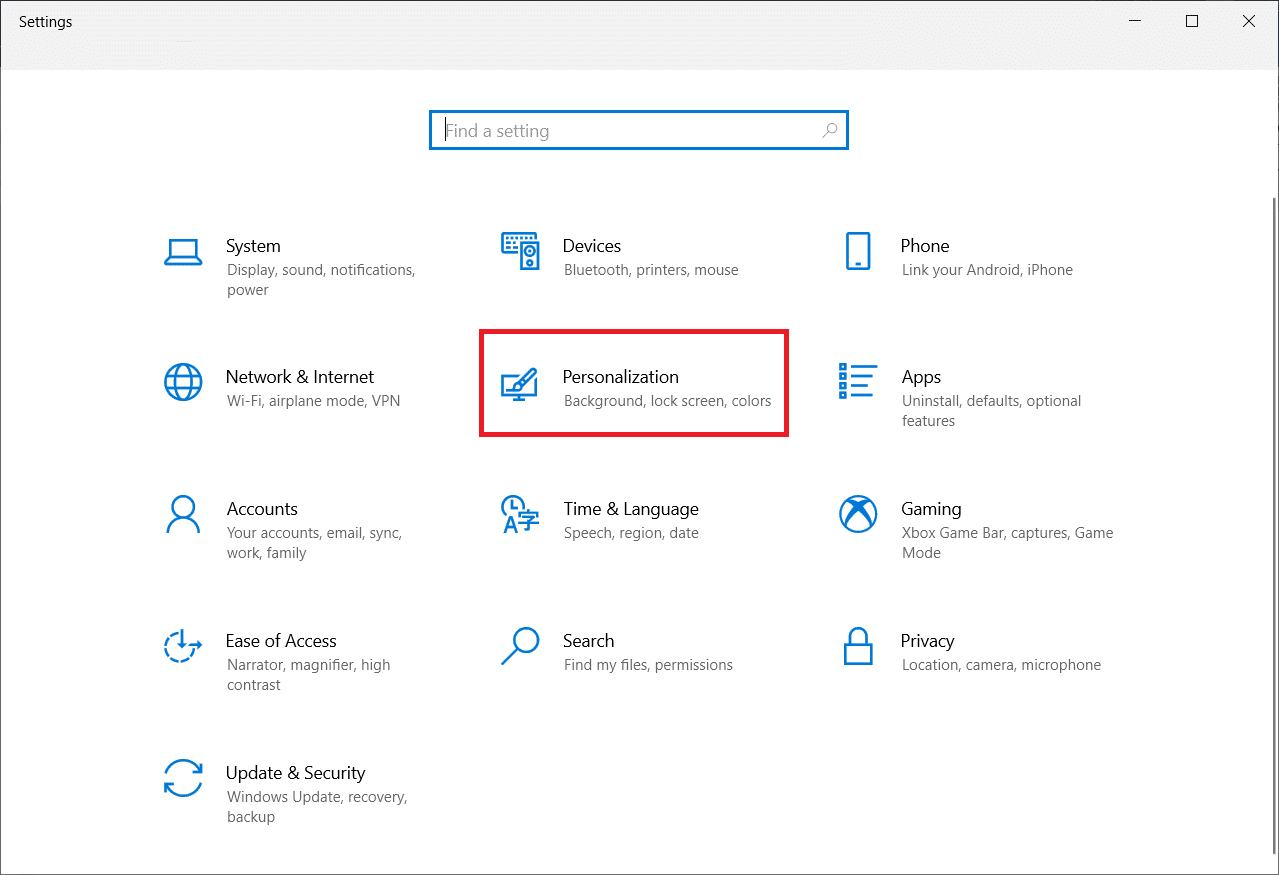This screenshot has width=1279, height=875.
Task: Open the Gaming category title
Action: pyautogui.click(x=931, y=509)
